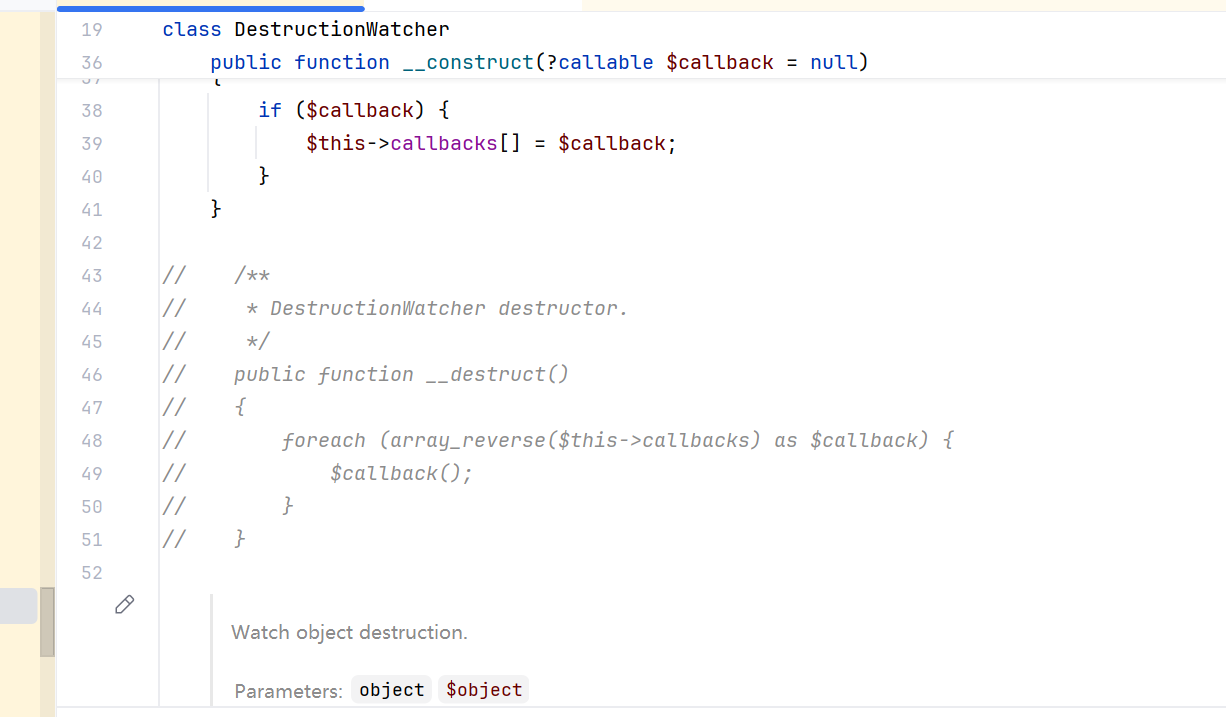Click gutter line number 41

(x=92, y=209)
